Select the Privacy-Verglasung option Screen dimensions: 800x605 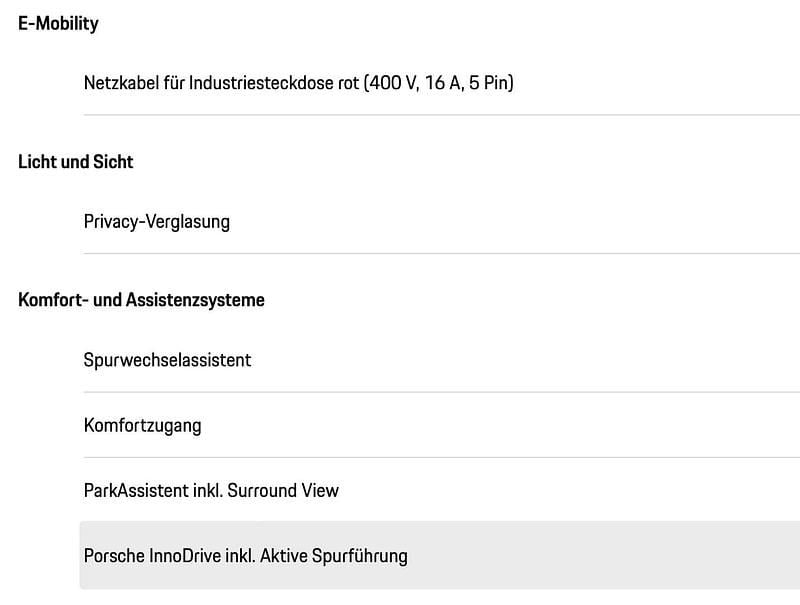pos(157,221)
